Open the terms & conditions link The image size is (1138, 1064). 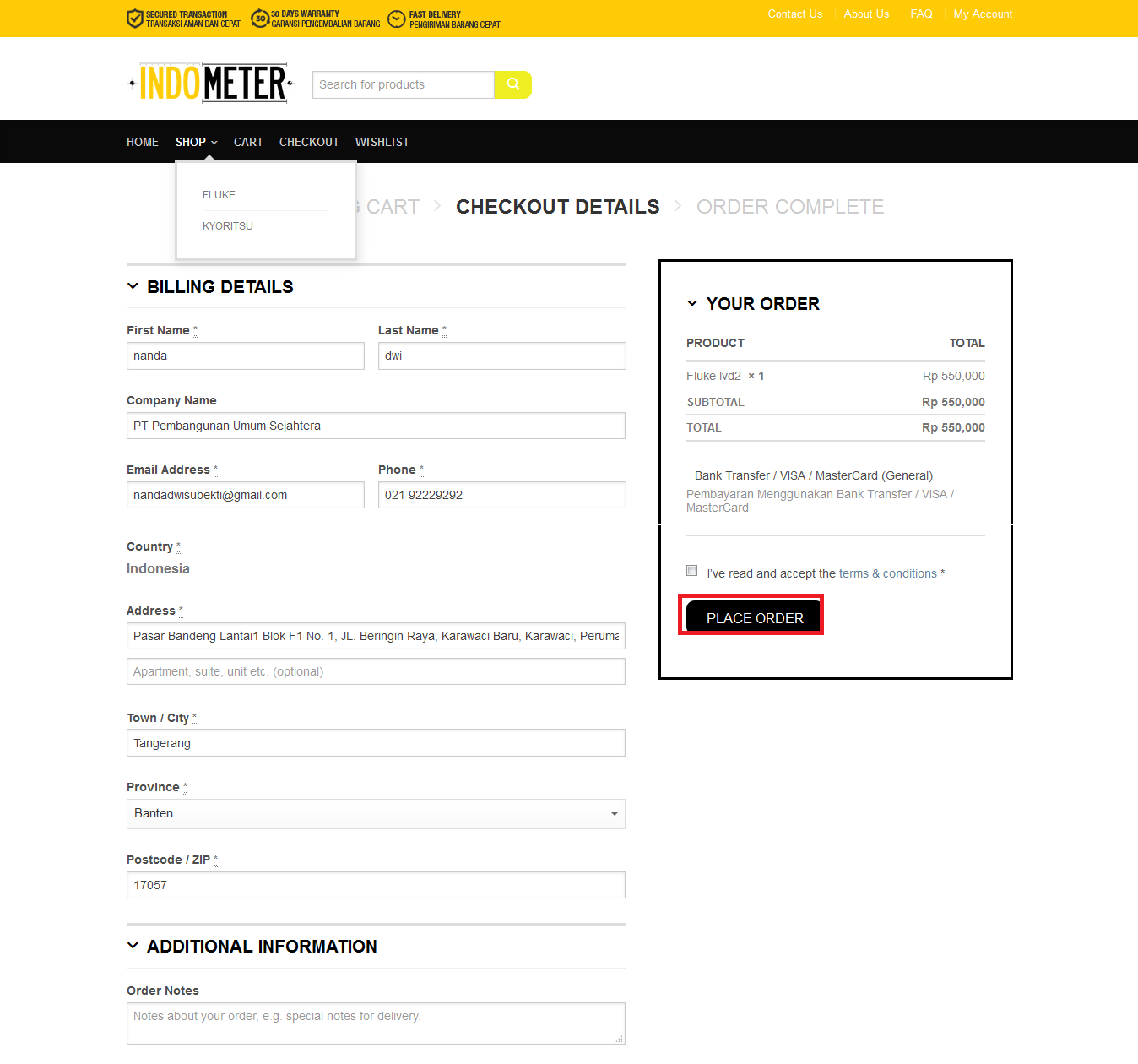point(887,573)
